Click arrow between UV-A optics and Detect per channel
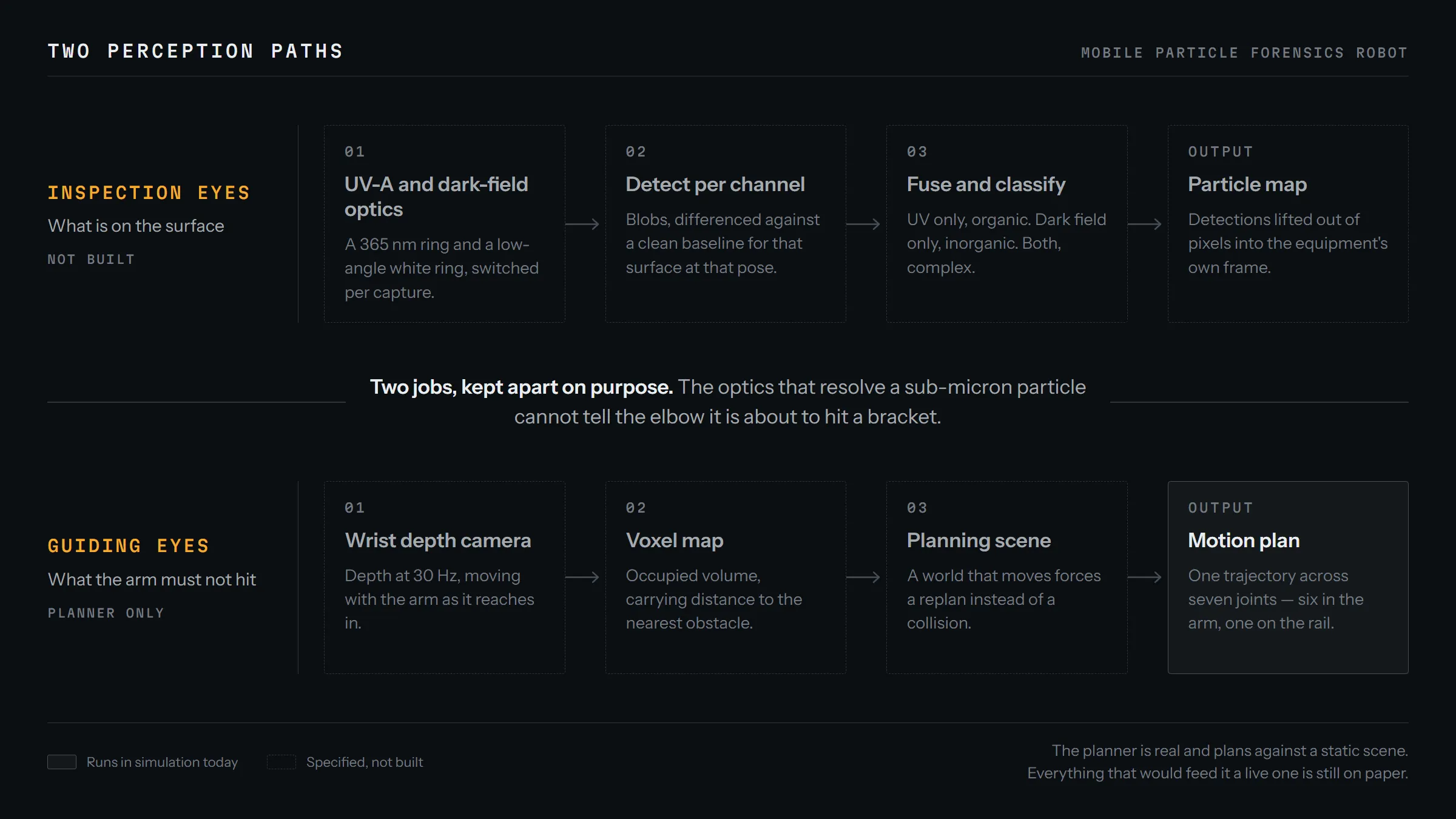Screen dimensions: 1456x819 [582, 224]
